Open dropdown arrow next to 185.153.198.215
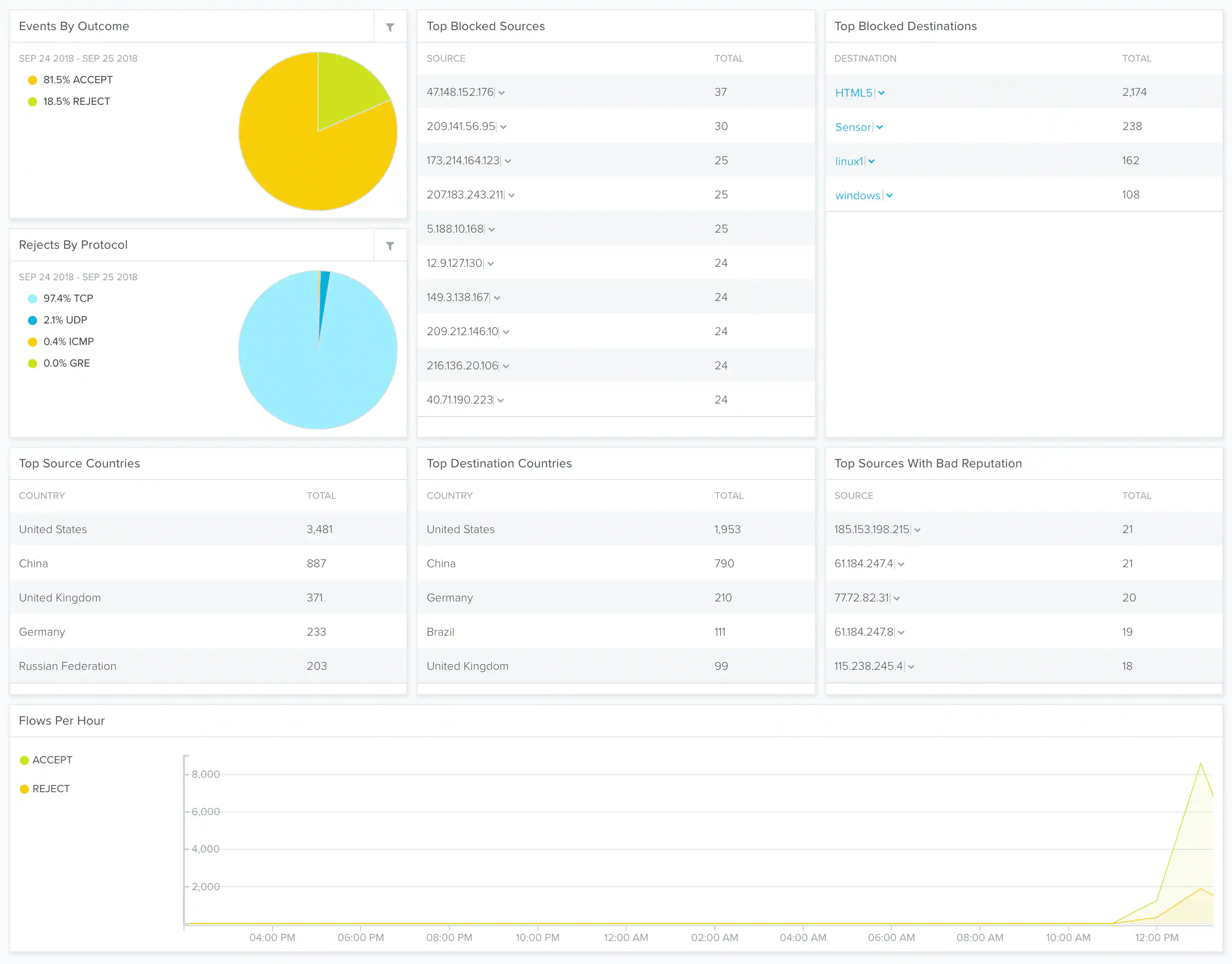 (x=917, y=530)
